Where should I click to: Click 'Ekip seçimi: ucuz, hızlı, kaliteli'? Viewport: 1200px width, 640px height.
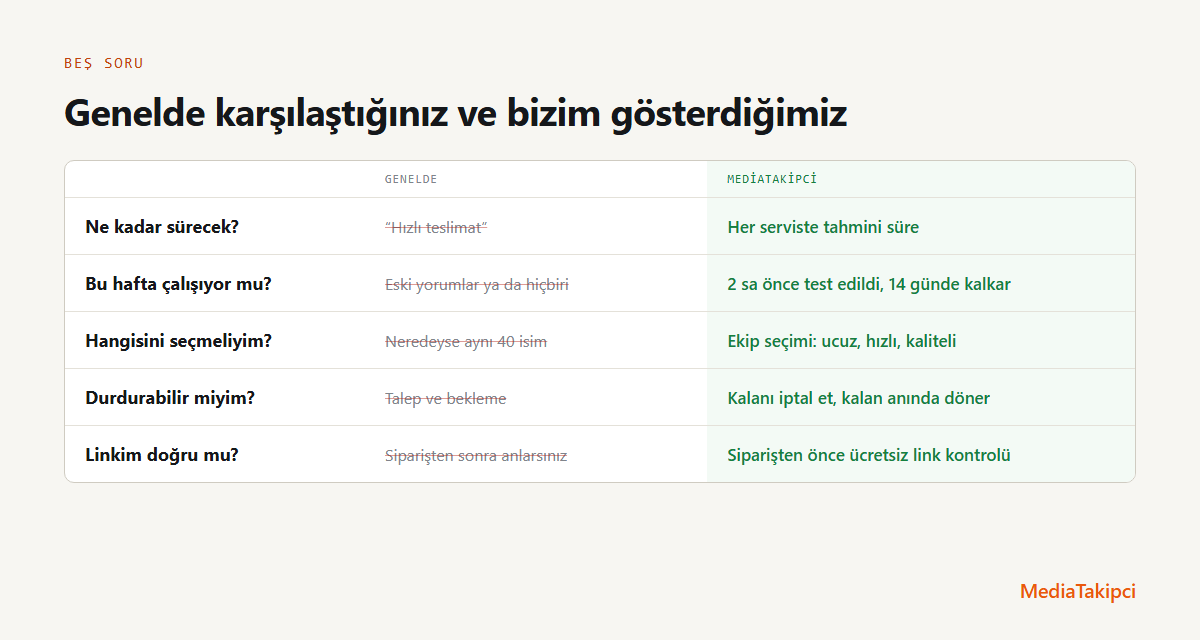(842, 341)
